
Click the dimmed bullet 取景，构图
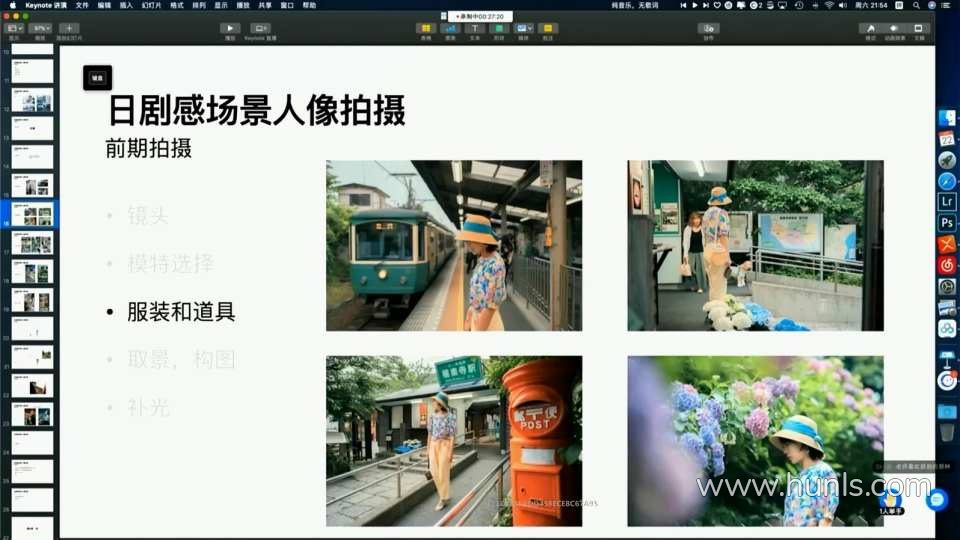(181, 359)
